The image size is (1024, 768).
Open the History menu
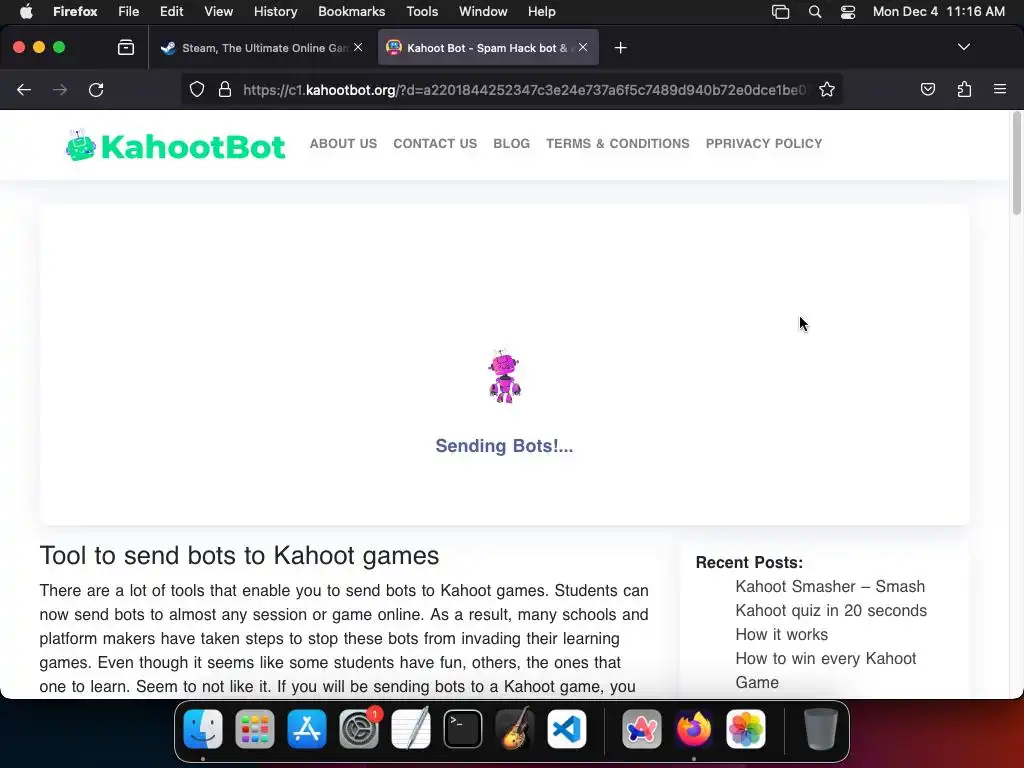tap(276, 12)
